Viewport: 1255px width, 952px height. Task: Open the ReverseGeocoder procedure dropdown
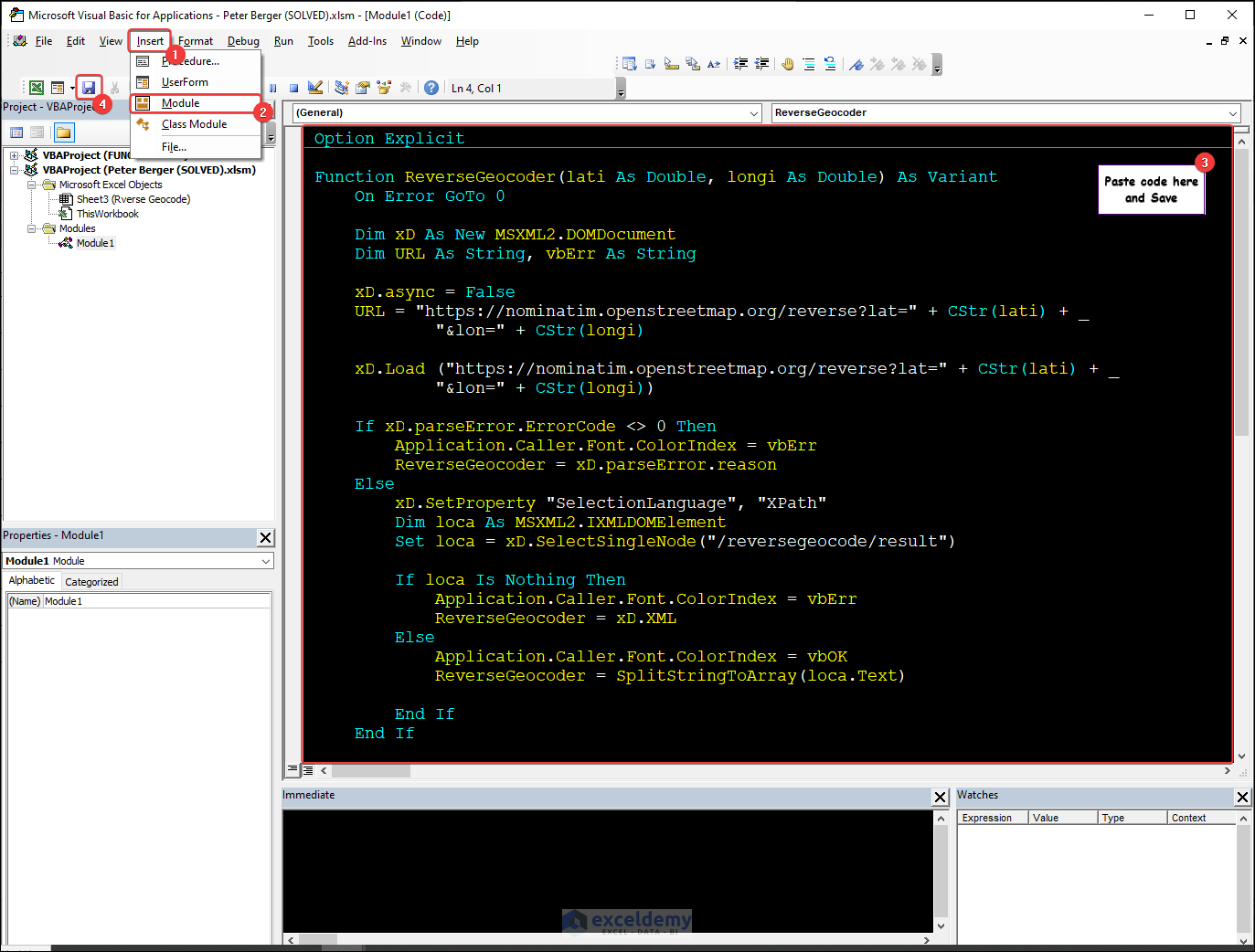click(x=1232, y=113)
